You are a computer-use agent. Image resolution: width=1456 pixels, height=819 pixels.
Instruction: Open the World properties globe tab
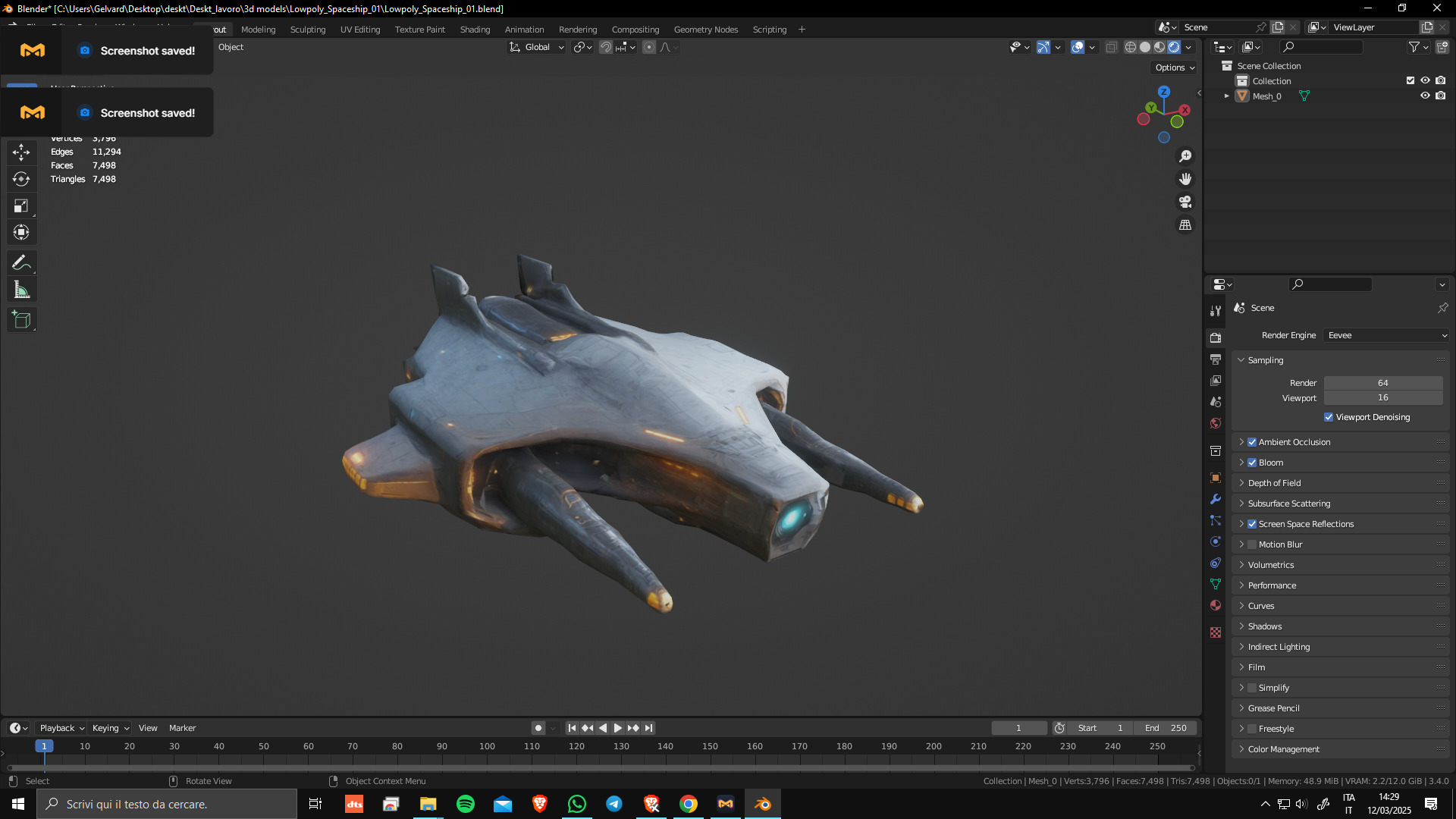pos(1216,423)
